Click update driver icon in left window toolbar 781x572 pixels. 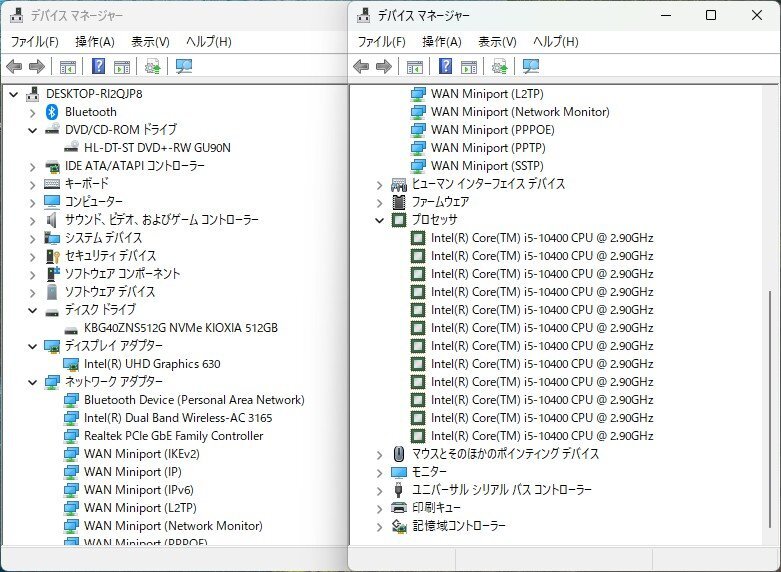point(152,66)
